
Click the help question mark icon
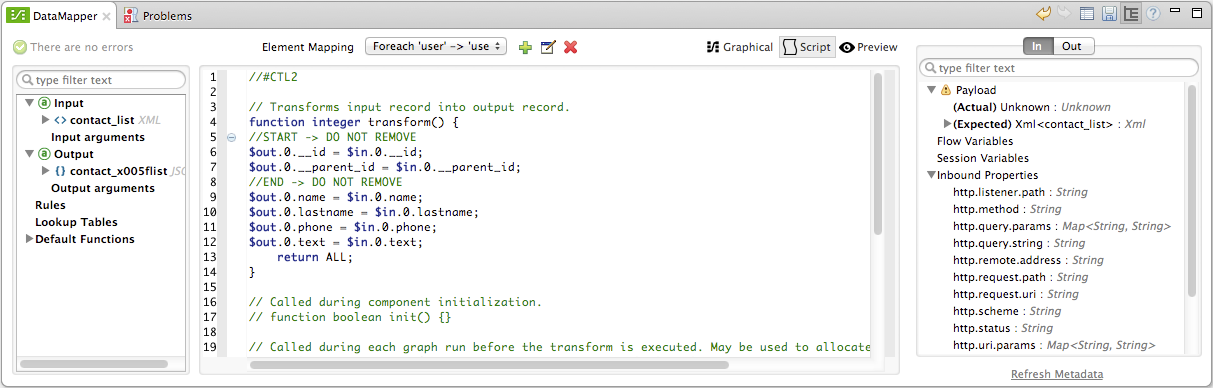1153,14
